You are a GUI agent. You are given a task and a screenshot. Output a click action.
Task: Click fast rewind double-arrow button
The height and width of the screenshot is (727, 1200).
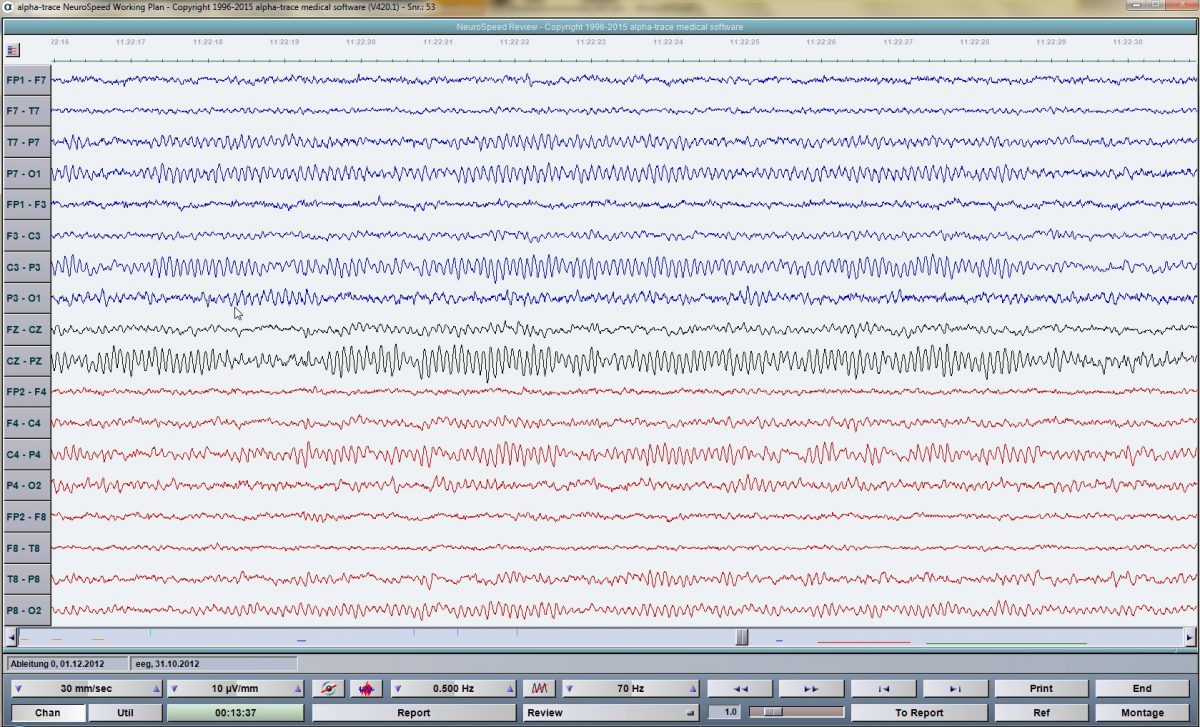click(740, 688)
